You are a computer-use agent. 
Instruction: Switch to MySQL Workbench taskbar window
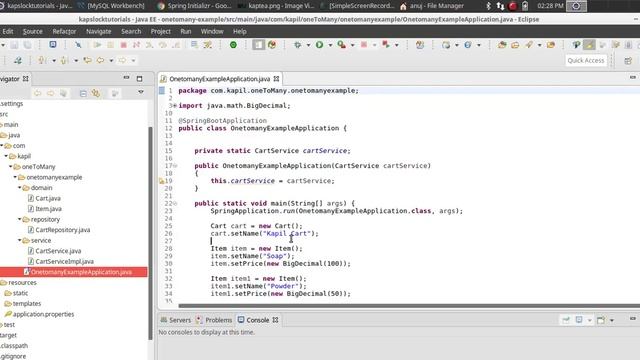coord(112,6)
